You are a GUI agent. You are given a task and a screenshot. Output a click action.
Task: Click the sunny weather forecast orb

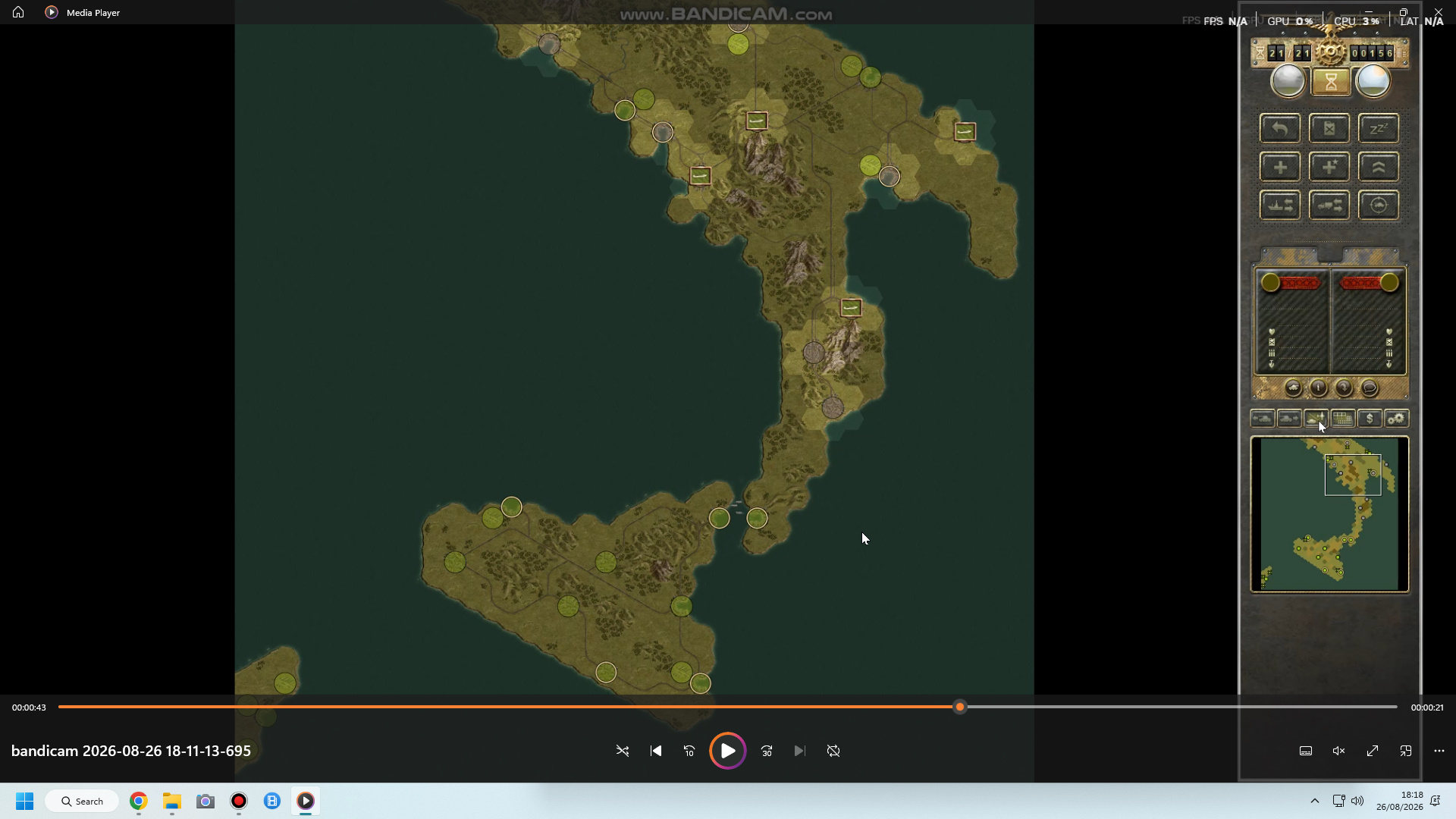pos(1373,81)
